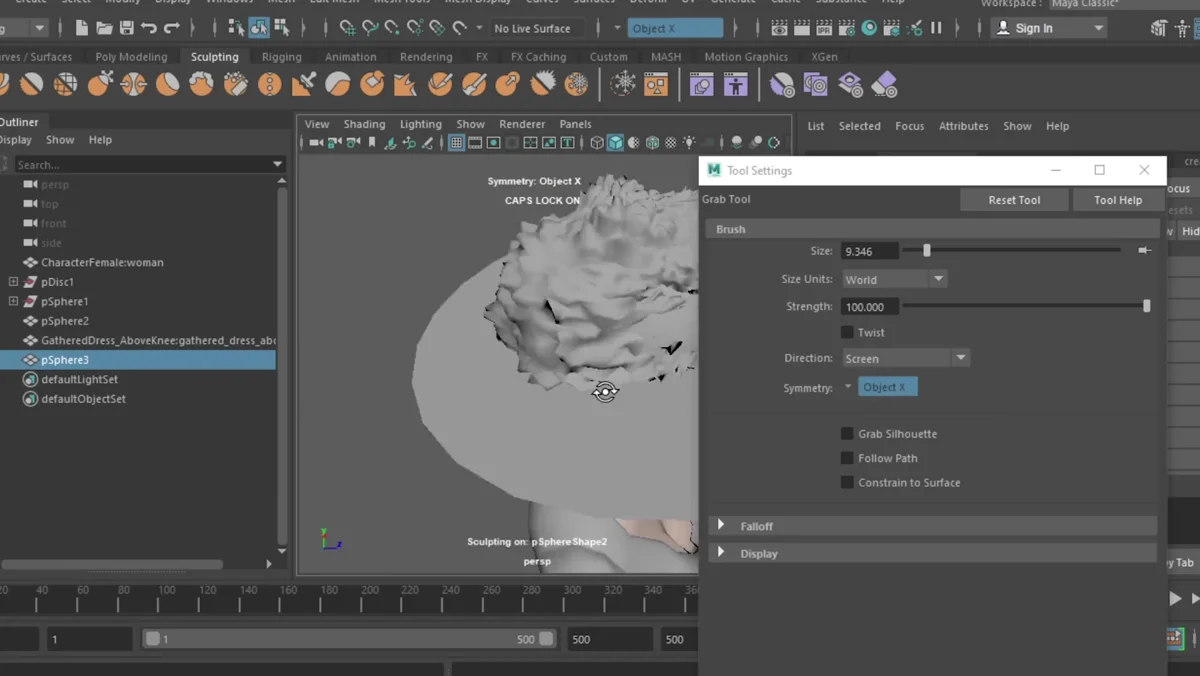The width and height of the screenshot is (1200, 676).
Task: Select the Repeat sculpt tool with three dots
Action: pyautogui.click(x=269, y=85)
